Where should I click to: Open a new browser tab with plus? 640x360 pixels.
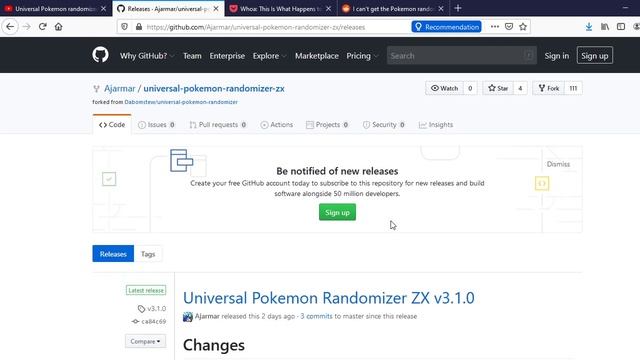click(458, 8)
